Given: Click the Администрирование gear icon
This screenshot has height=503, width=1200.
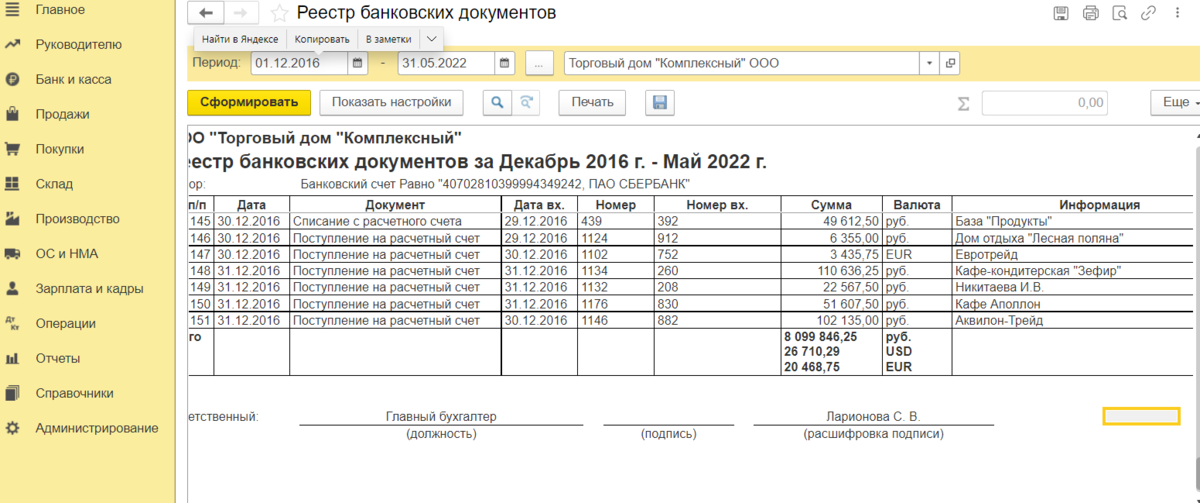Looking at the screenshot, I should 13,428.
